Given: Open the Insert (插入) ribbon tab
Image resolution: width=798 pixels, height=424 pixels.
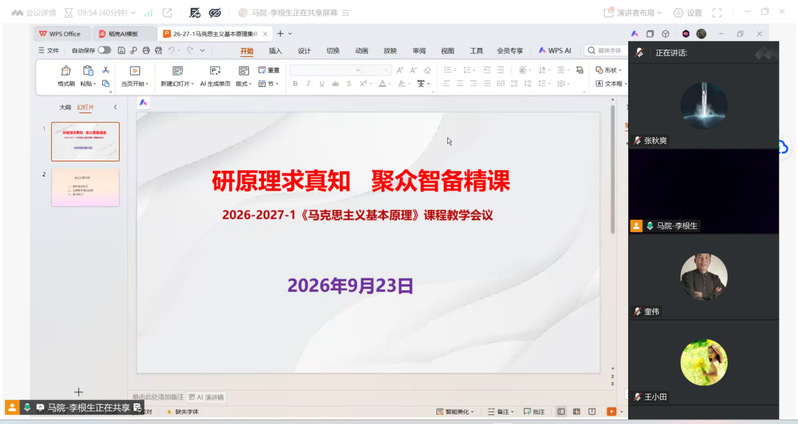Looking at the screenshot, I should coord(275,50).
